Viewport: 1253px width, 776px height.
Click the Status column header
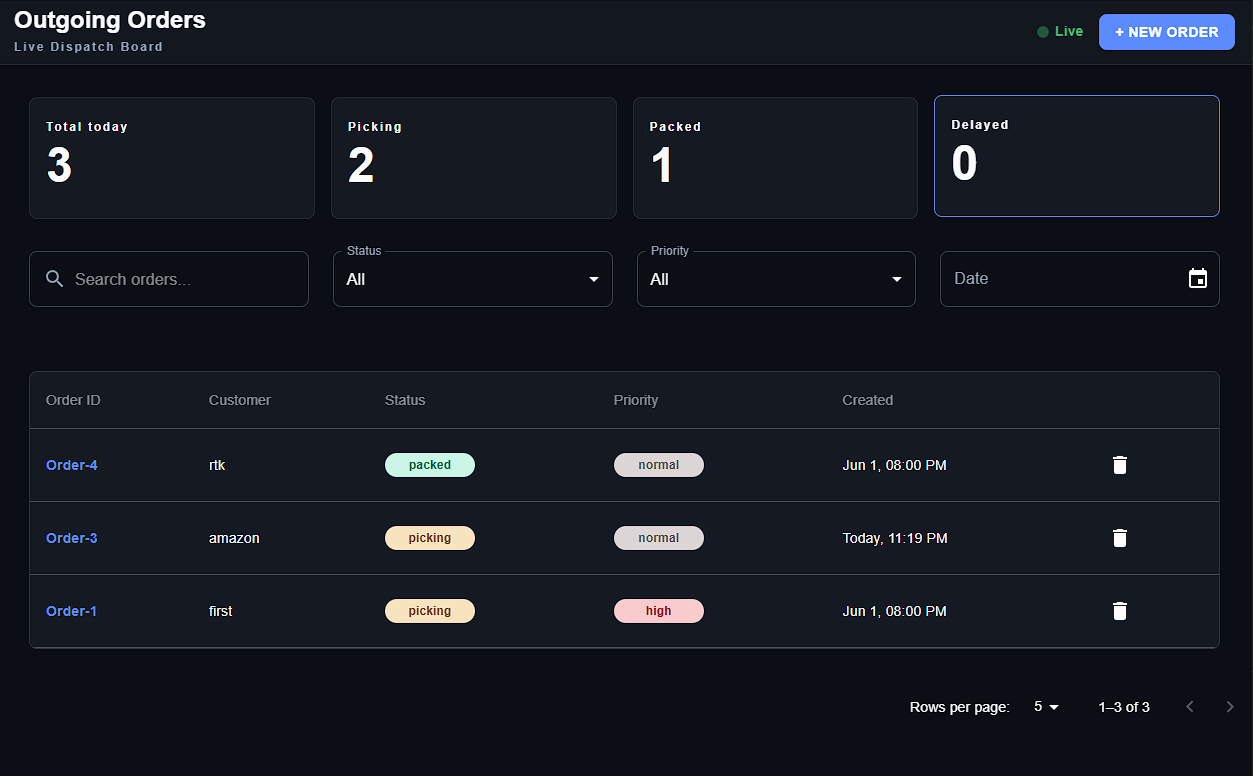(405, 400)
